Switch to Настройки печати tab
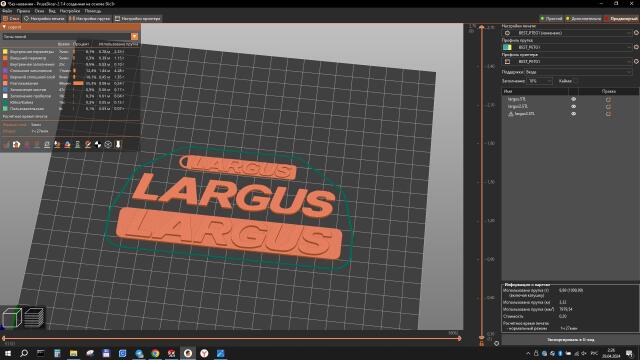640x360 pixels. pos(44,18)
